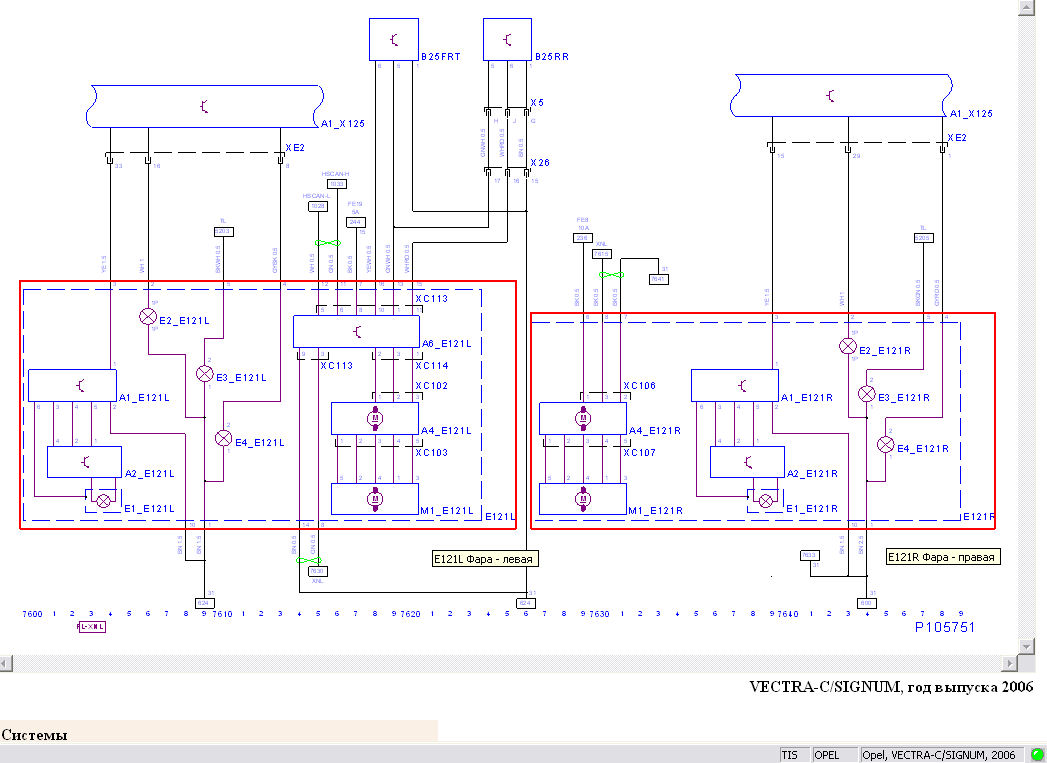Follow cross-reference box 7633
Viewport: 1047px width, 763px height.
click(809, 555)
